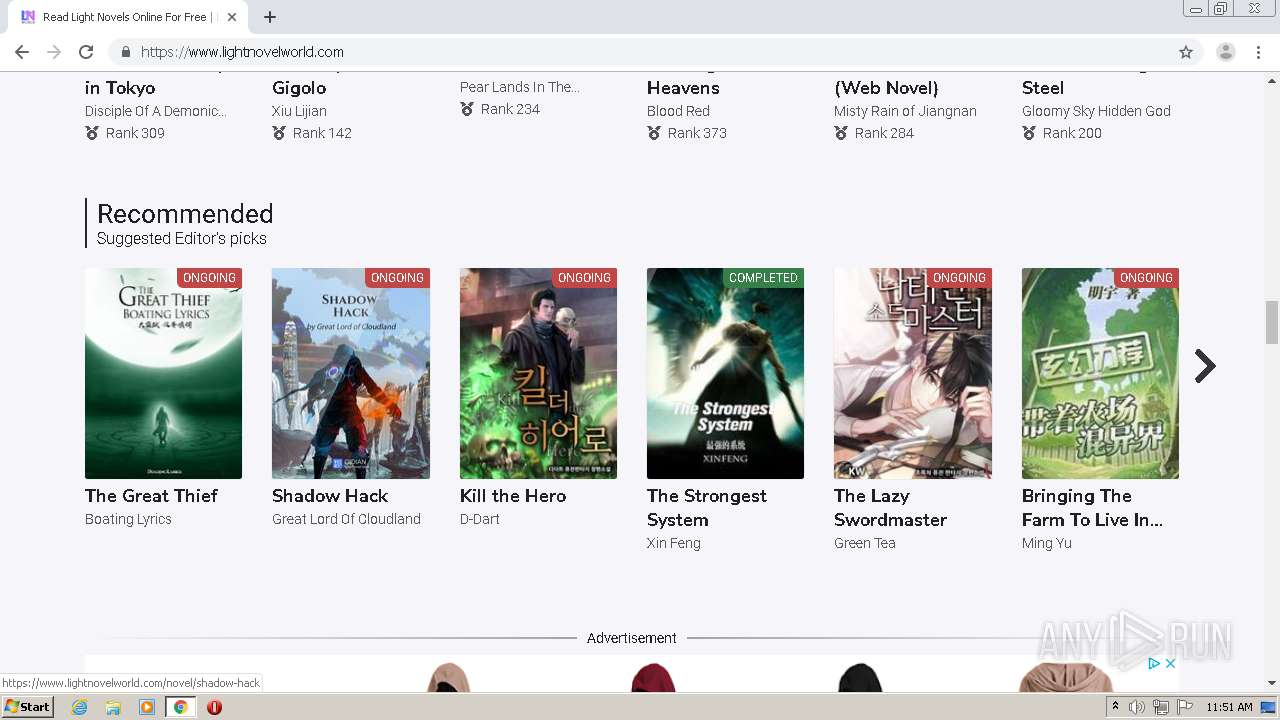Image resolution: width=1280 pixels, height=720 pixels.
Task: Open the Chrome three-dot menu
Action: click(1258, 52)
